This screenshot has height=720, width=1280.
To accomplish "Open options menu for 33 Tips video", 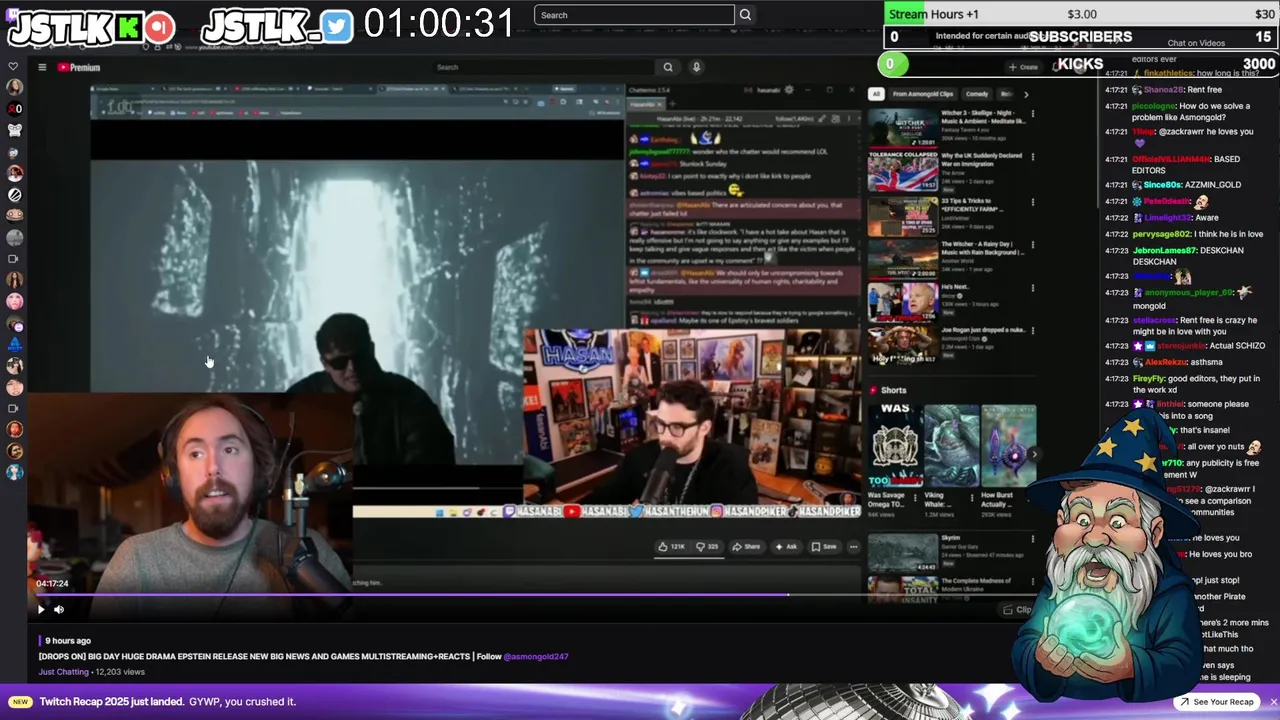I will [x=1032, y=202].
